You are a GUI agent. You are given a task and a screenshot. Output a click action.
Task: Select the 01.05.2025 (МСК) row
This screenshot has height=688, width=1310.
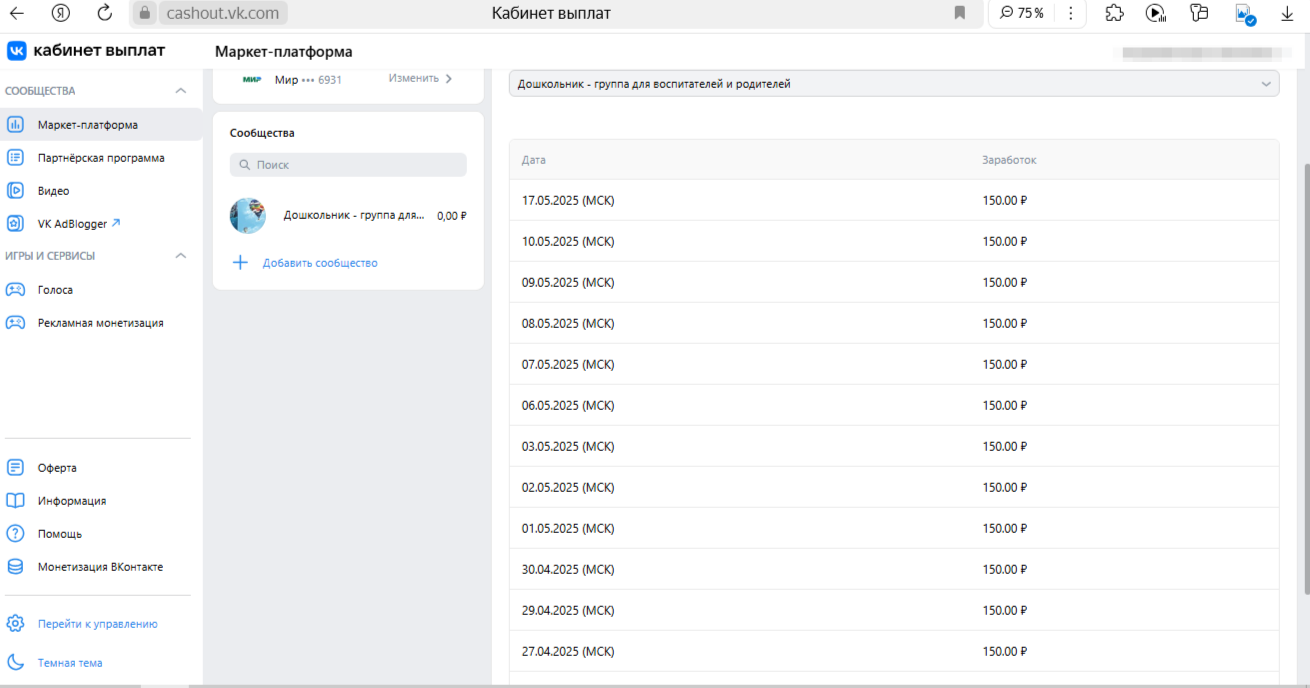point(894,528)
